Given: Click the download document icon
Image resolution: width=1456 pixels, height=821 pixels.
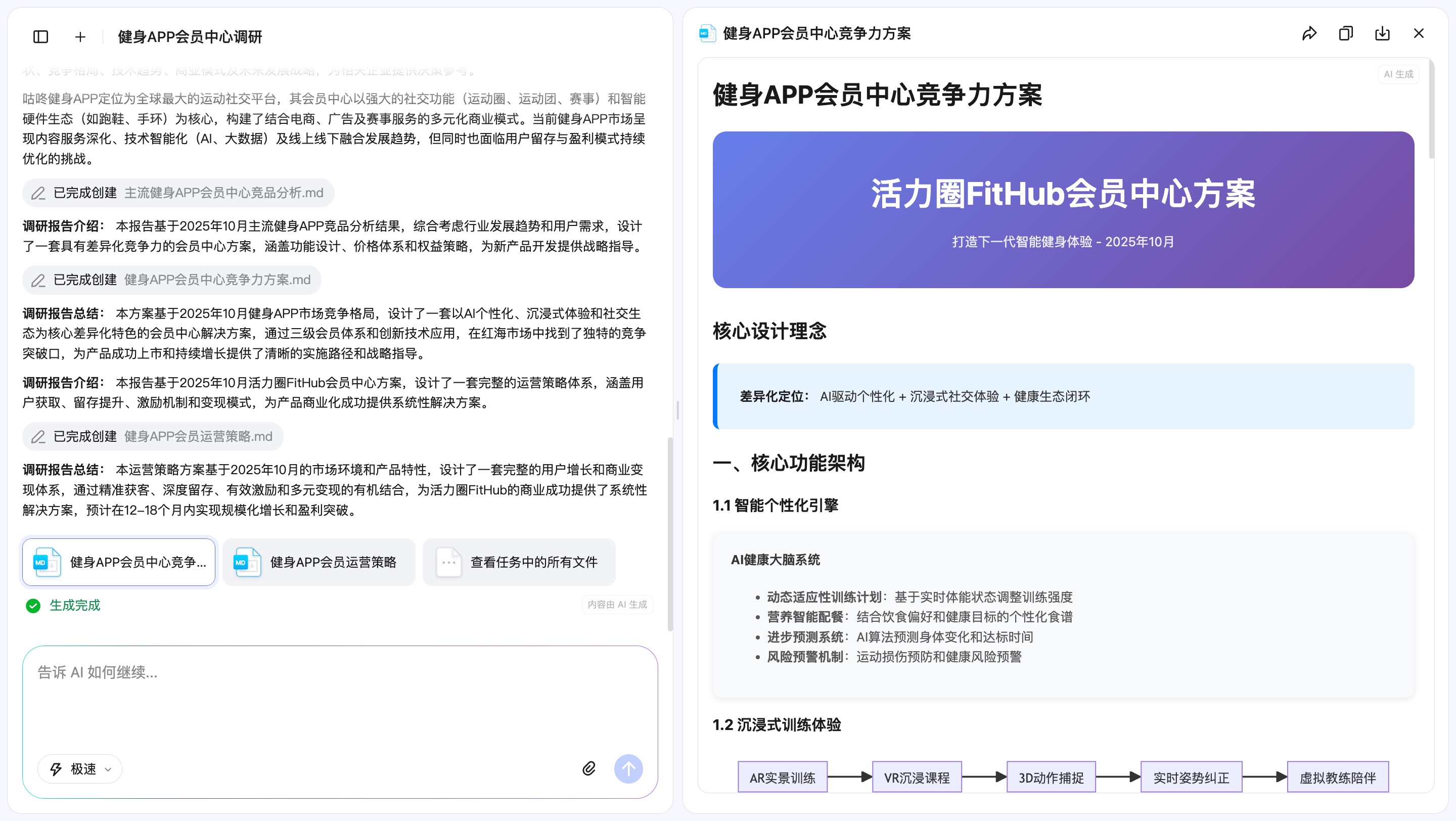Looking at the screenshot, I should click(1382, 33).
